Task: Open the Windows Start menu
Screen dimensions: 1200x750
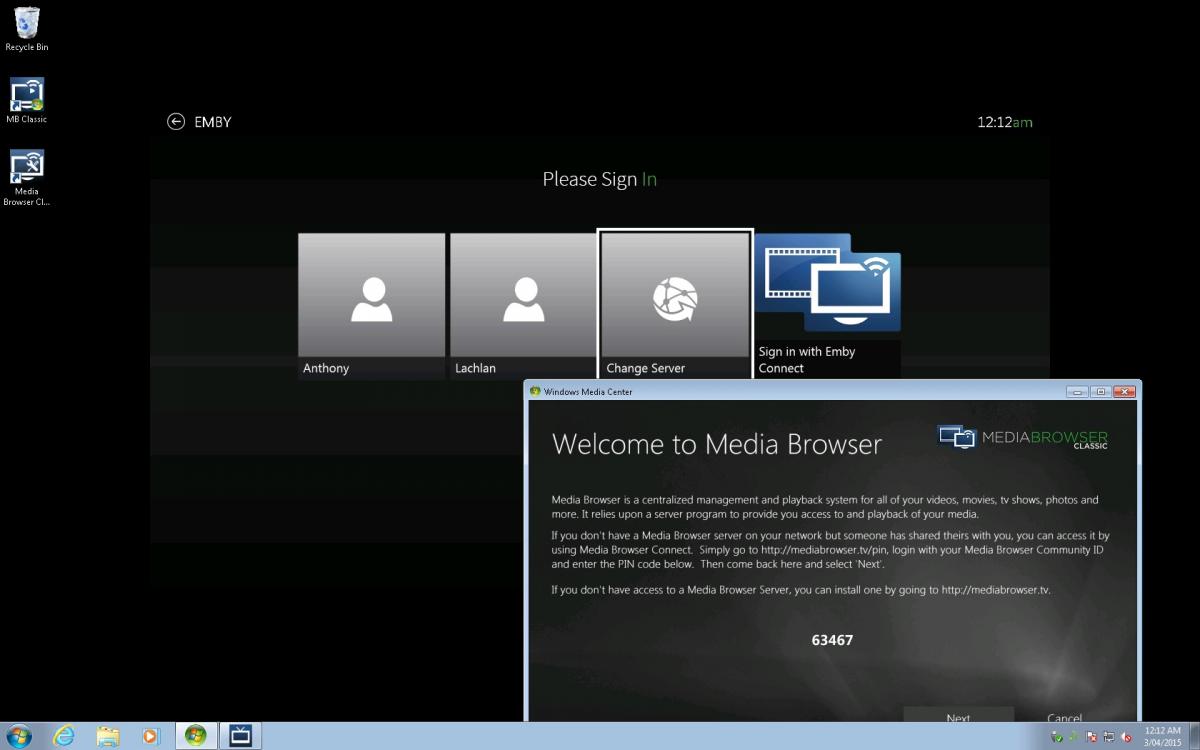Action: coord(18,736)
